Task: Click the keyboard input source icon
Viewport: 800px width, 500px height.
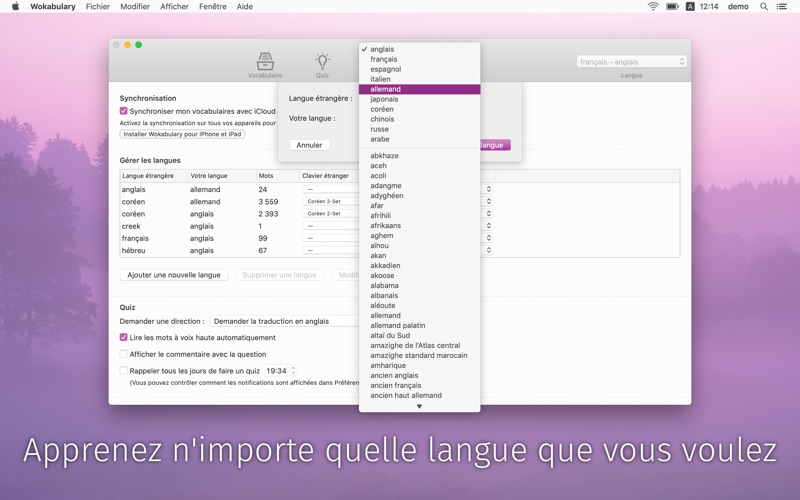Action: coord(690,6)
